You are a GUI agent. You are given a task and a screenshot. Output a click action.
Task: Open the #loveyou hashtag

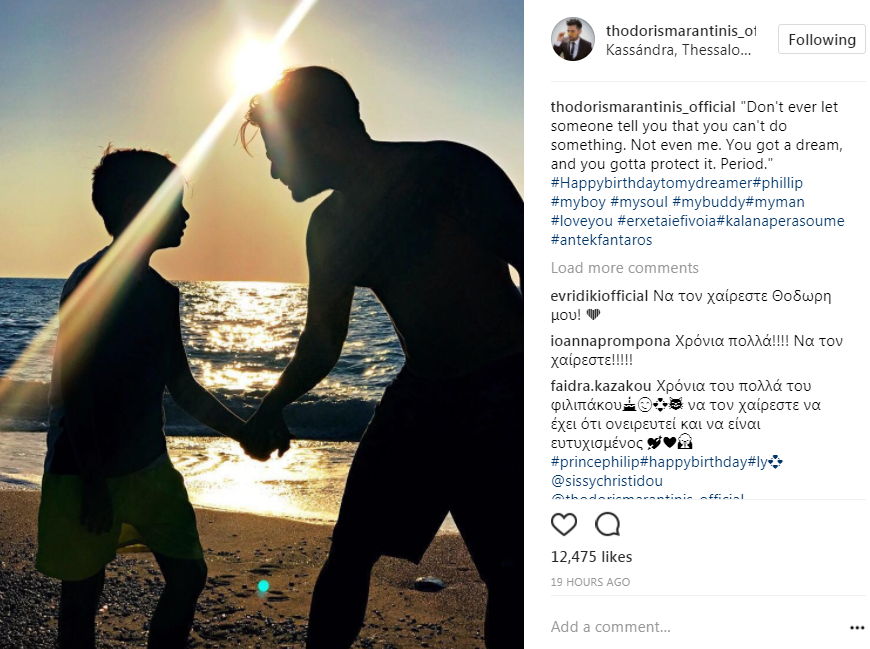click(x=581, y=221)
